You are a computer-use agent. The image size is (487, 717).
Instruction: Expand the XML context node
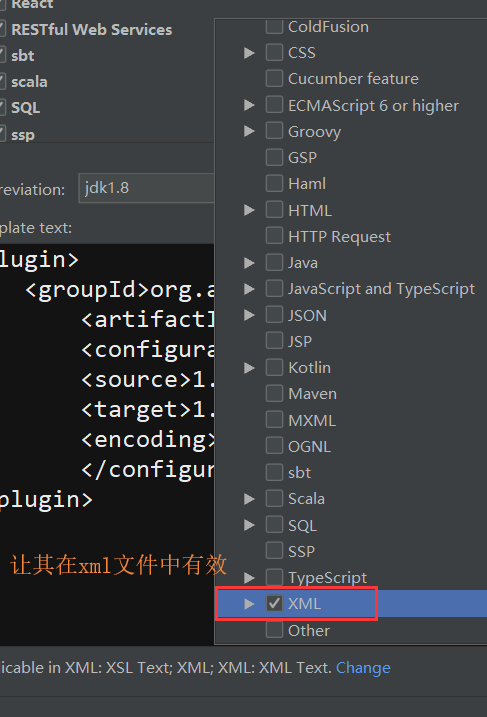tap(249, 604)
